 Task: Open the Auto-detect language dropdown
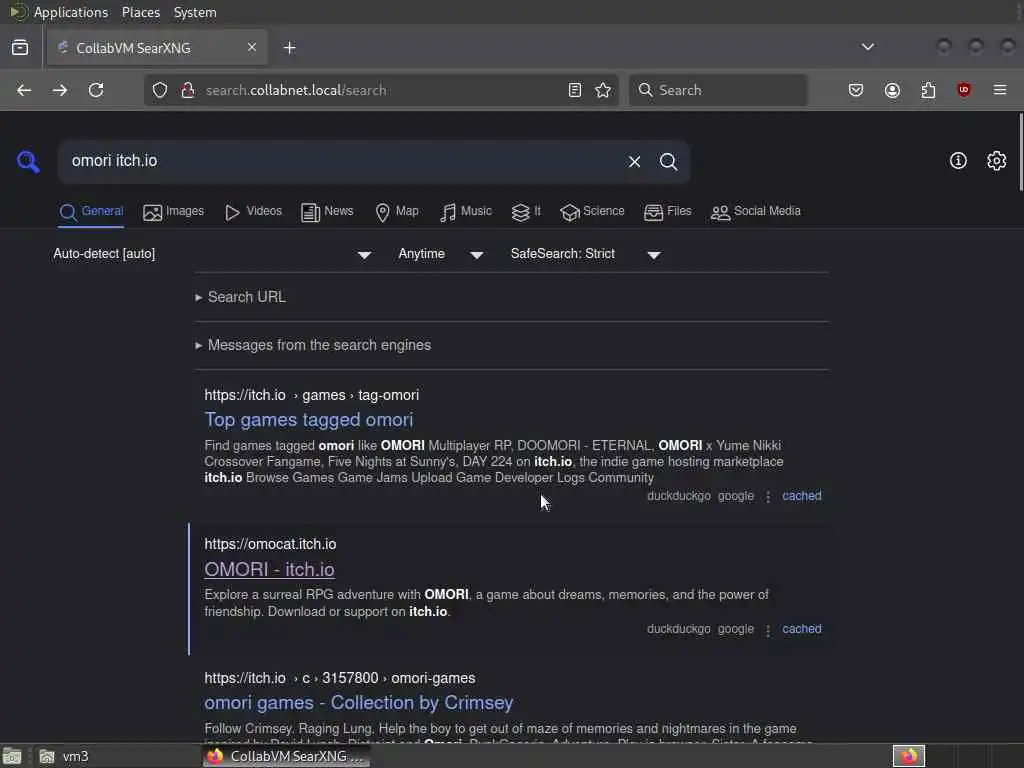212,254
